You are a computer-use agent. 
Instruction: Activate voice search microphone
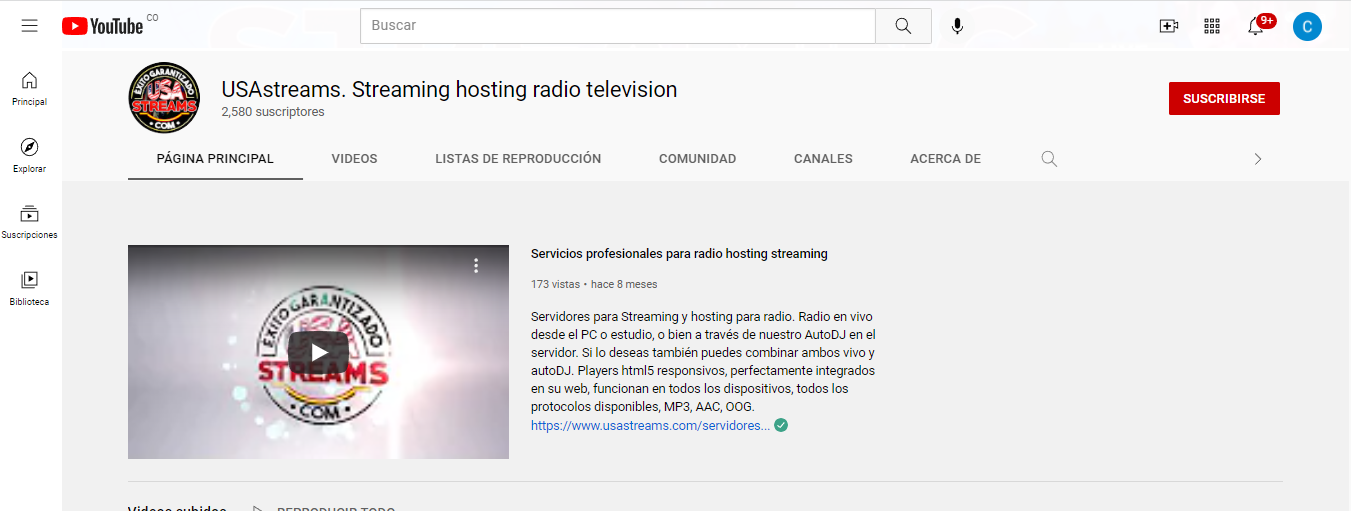coord(957,26)
